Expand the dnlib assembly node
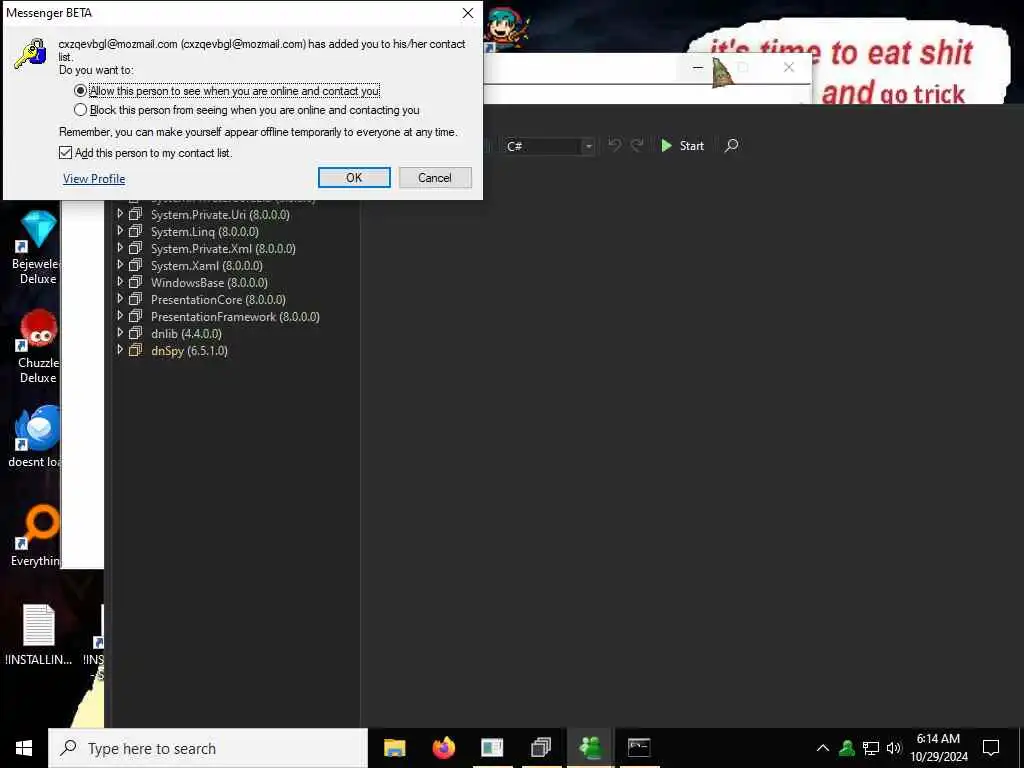The width and height of the screenshot is (1024, 768). 120,332
